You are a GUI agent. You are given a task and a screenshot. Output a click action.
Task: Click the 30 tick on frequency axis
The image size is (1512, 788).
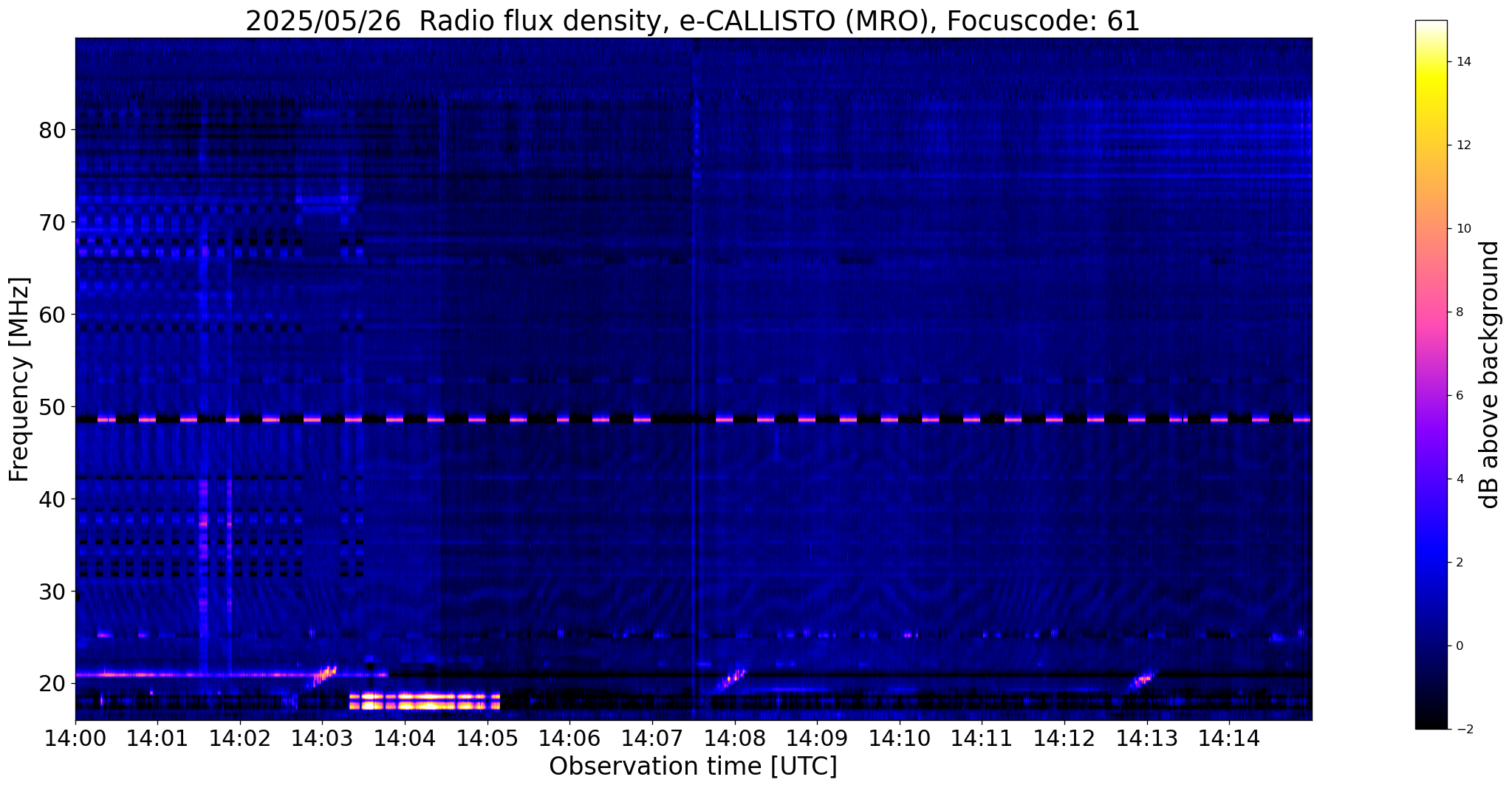pos(52,592)
